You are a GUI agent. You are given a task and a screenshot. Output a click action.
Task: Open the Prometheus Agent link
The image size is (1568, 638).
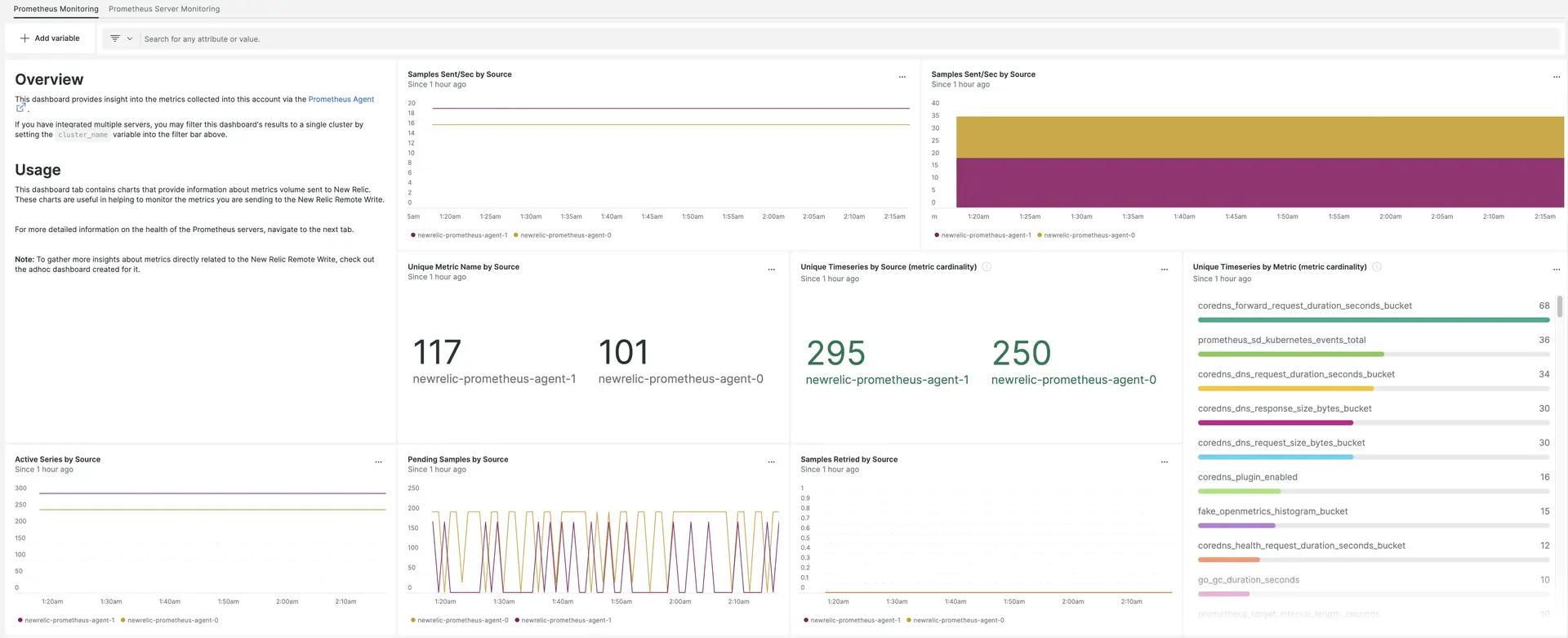pyautogui.click(x=341, y=100)
